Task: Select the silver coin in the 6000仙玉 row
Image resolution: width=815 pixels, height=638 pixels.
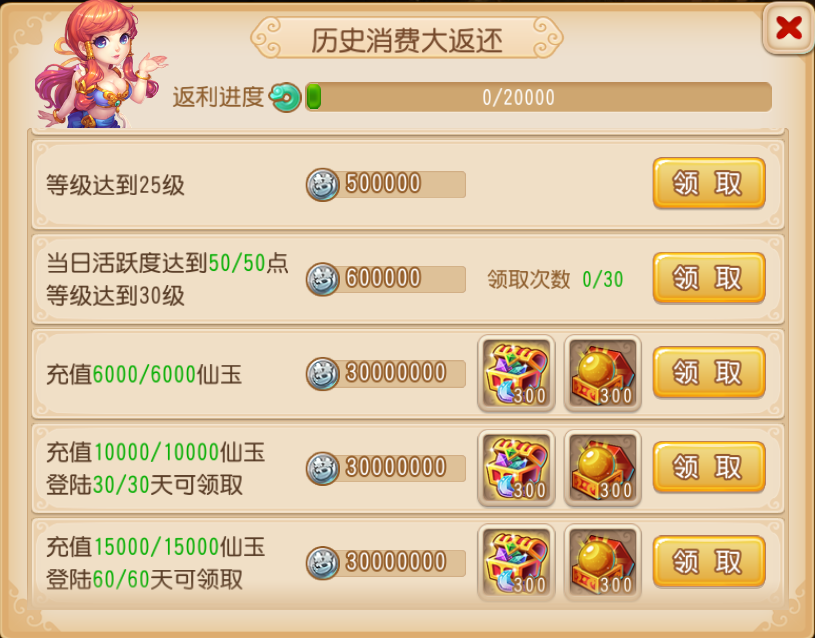Action: coord(322,374)
